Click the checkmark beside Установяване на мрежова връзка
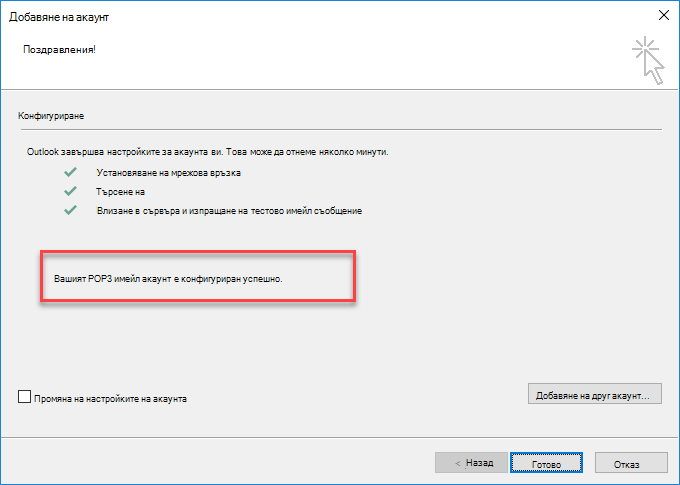Screen dimensions: 680x485 click(70, 172)
